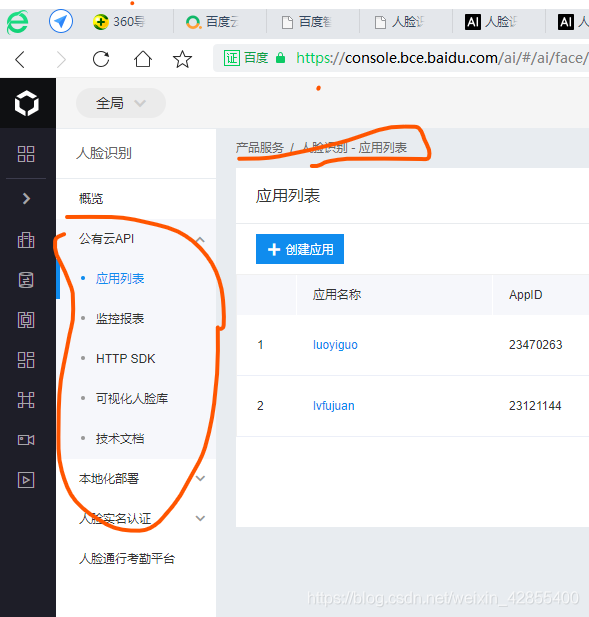589x617 pixels.
Task: Click the 创建应用 button
Action: (300, 249)
